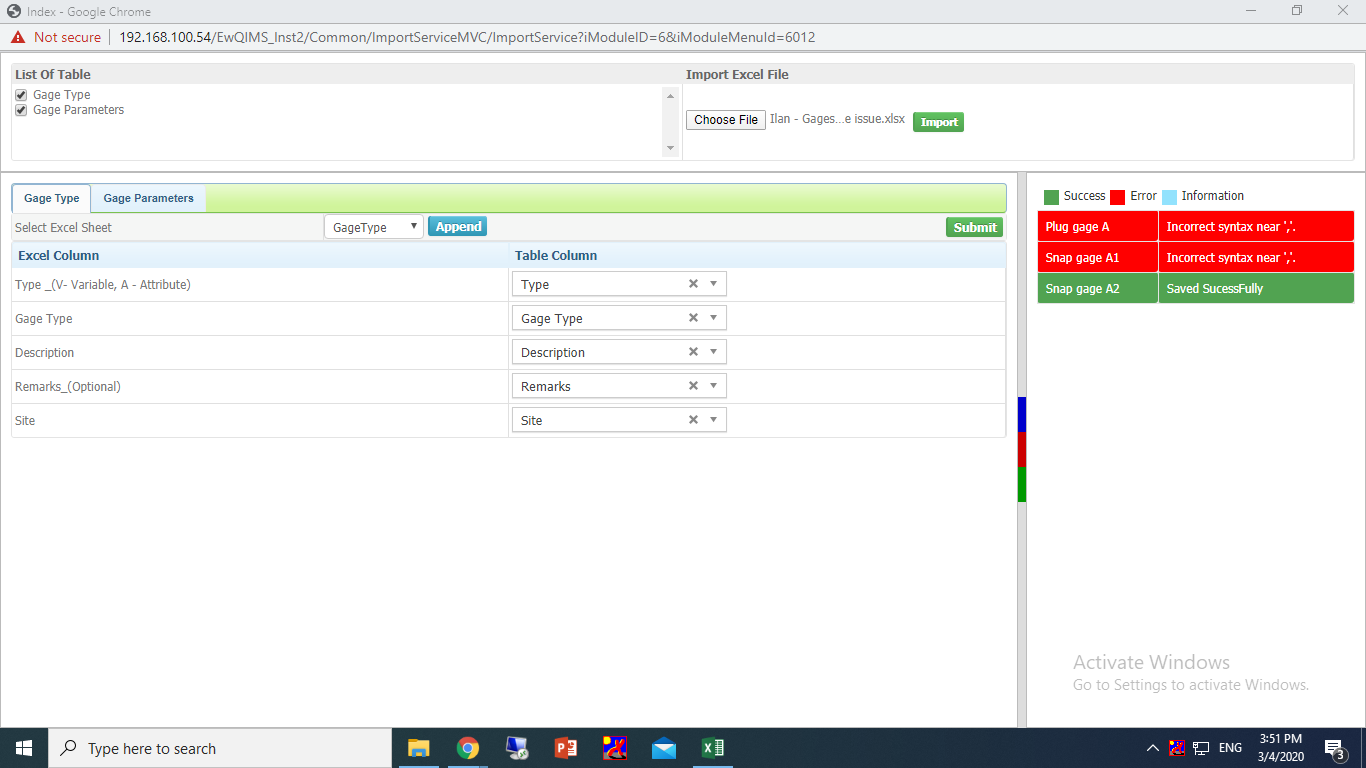
Task: Select the Snap gage A1 error row
Action: (x=1196, y=258)
